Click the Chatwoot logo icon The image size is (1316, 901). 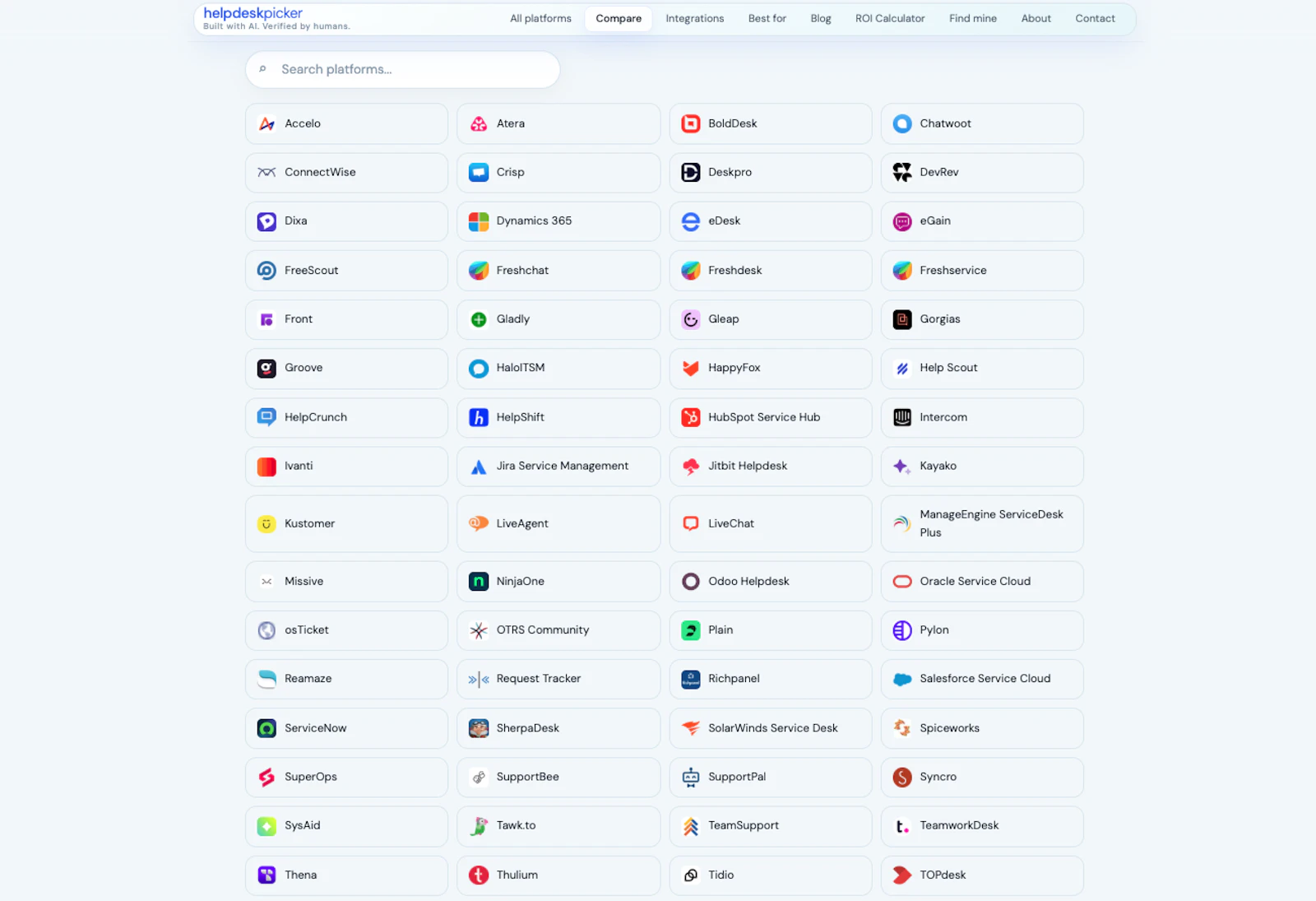tap(902, 123)
